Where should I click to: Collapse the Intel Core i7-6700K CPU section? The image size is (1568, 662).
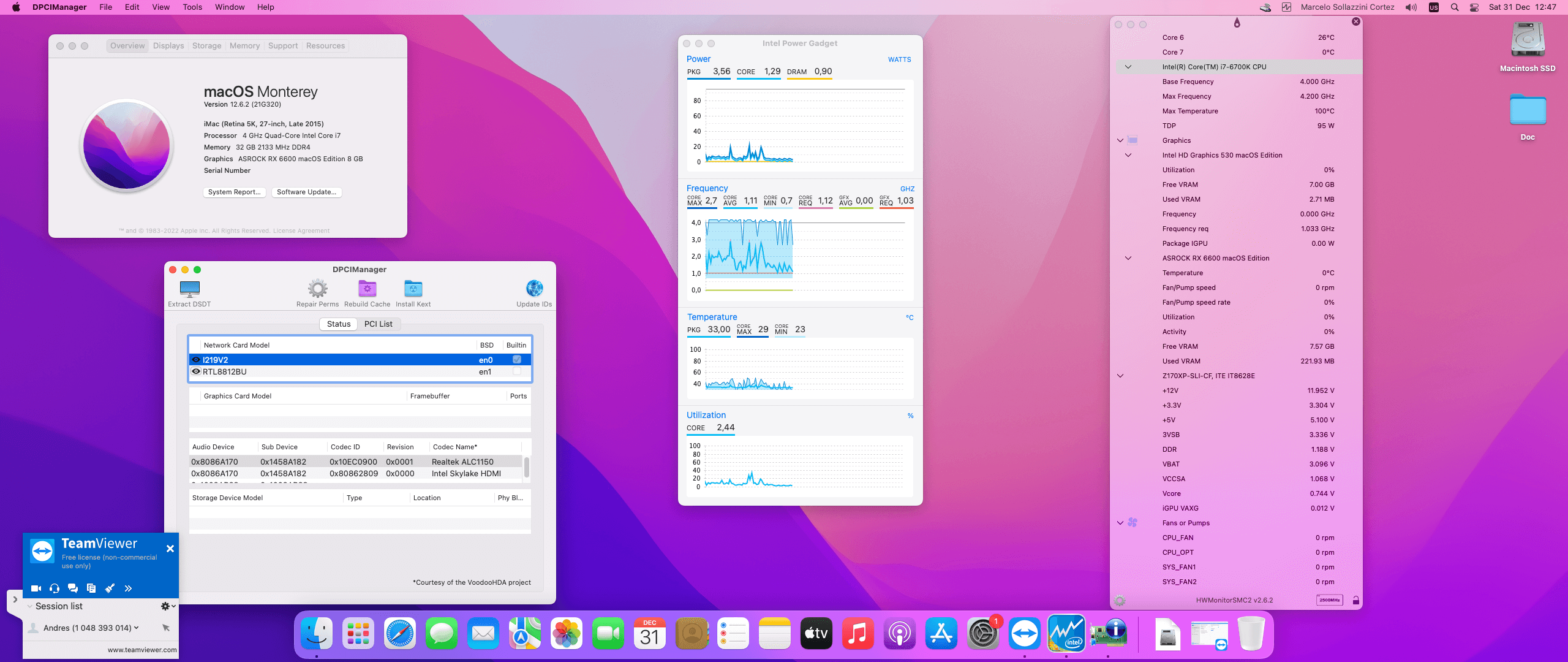(x=1128, y=67)
